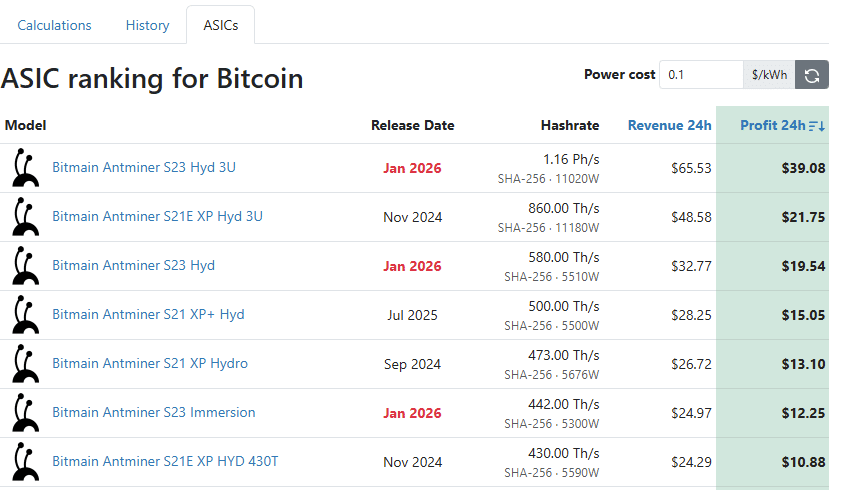Click the 442.00 Th/s hashrate value
Image resolution: width=844 pixels, height=490 pixels.
click(x=564, y=405)
